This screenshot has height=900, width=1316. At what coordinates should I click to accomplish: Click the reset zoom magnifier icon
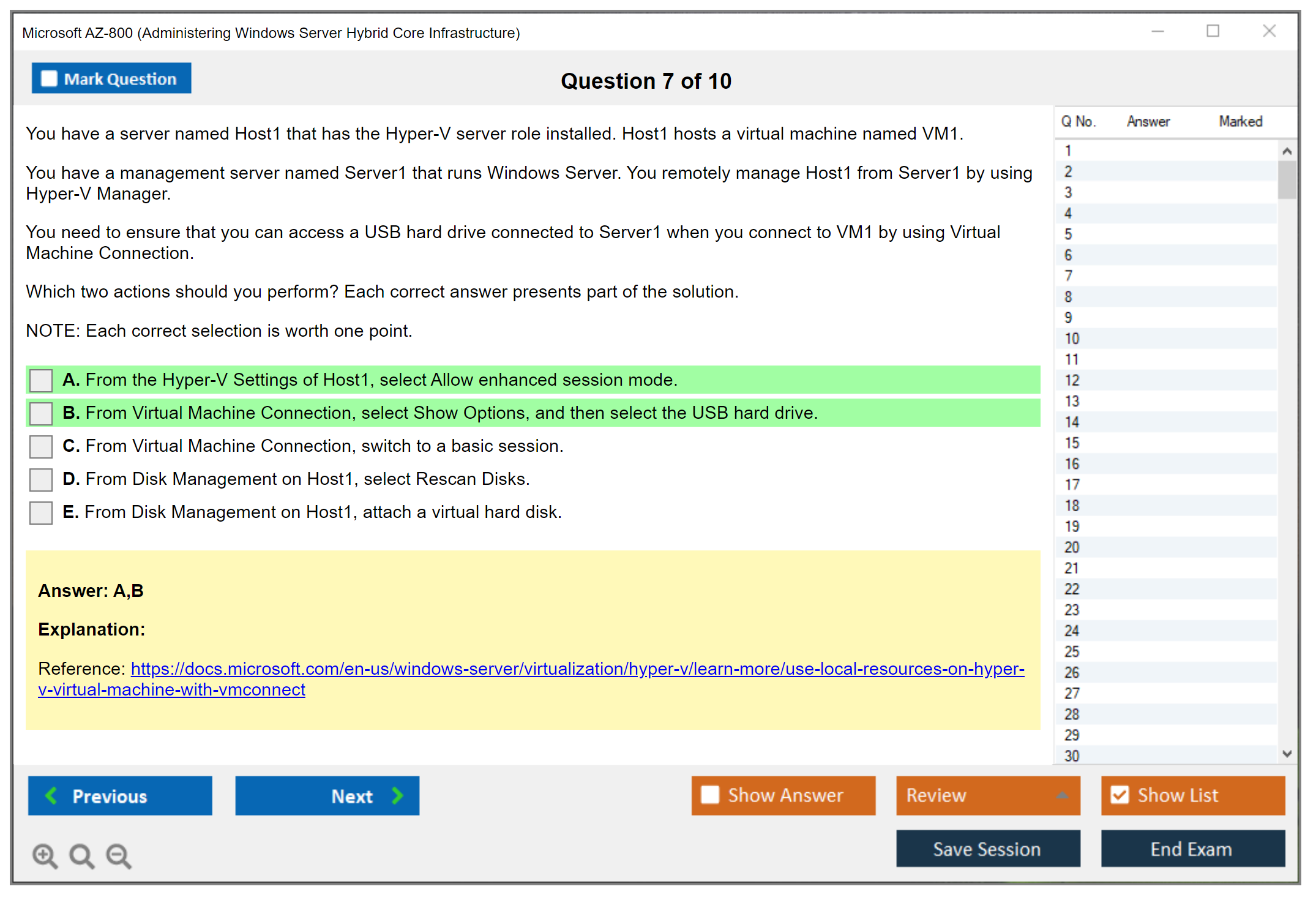81,856
